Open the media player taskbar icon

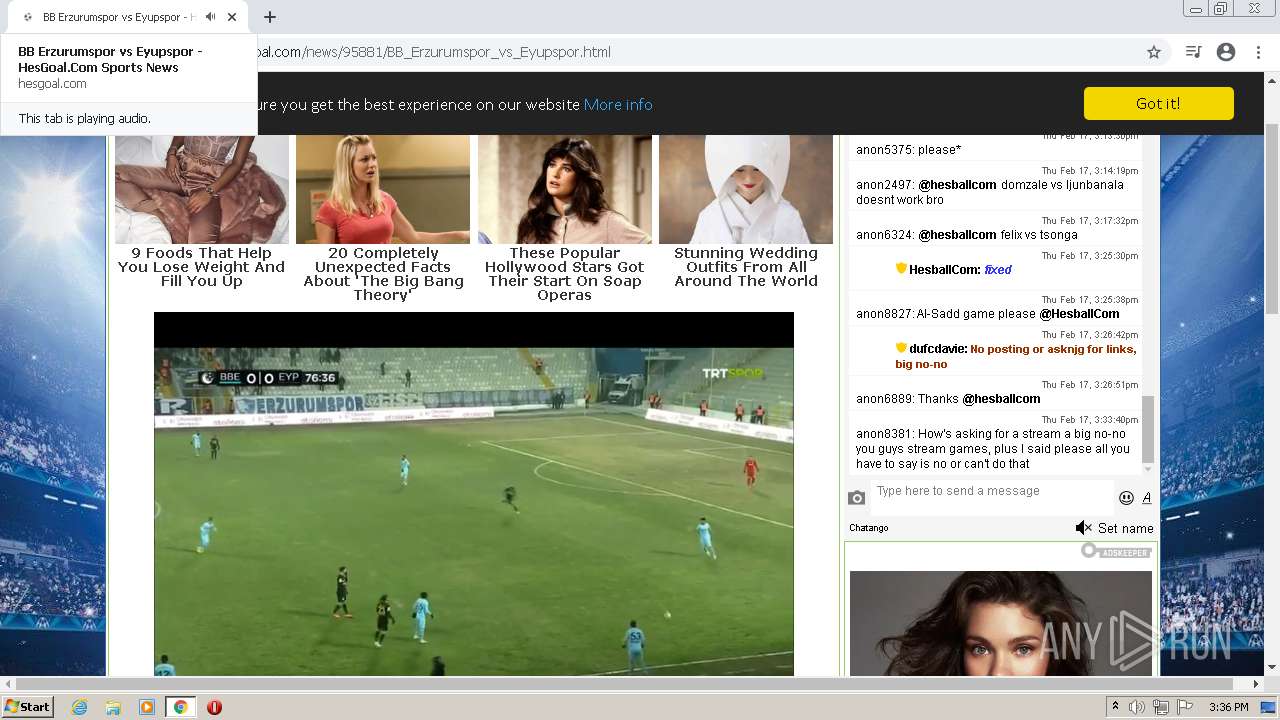[147, 707]
